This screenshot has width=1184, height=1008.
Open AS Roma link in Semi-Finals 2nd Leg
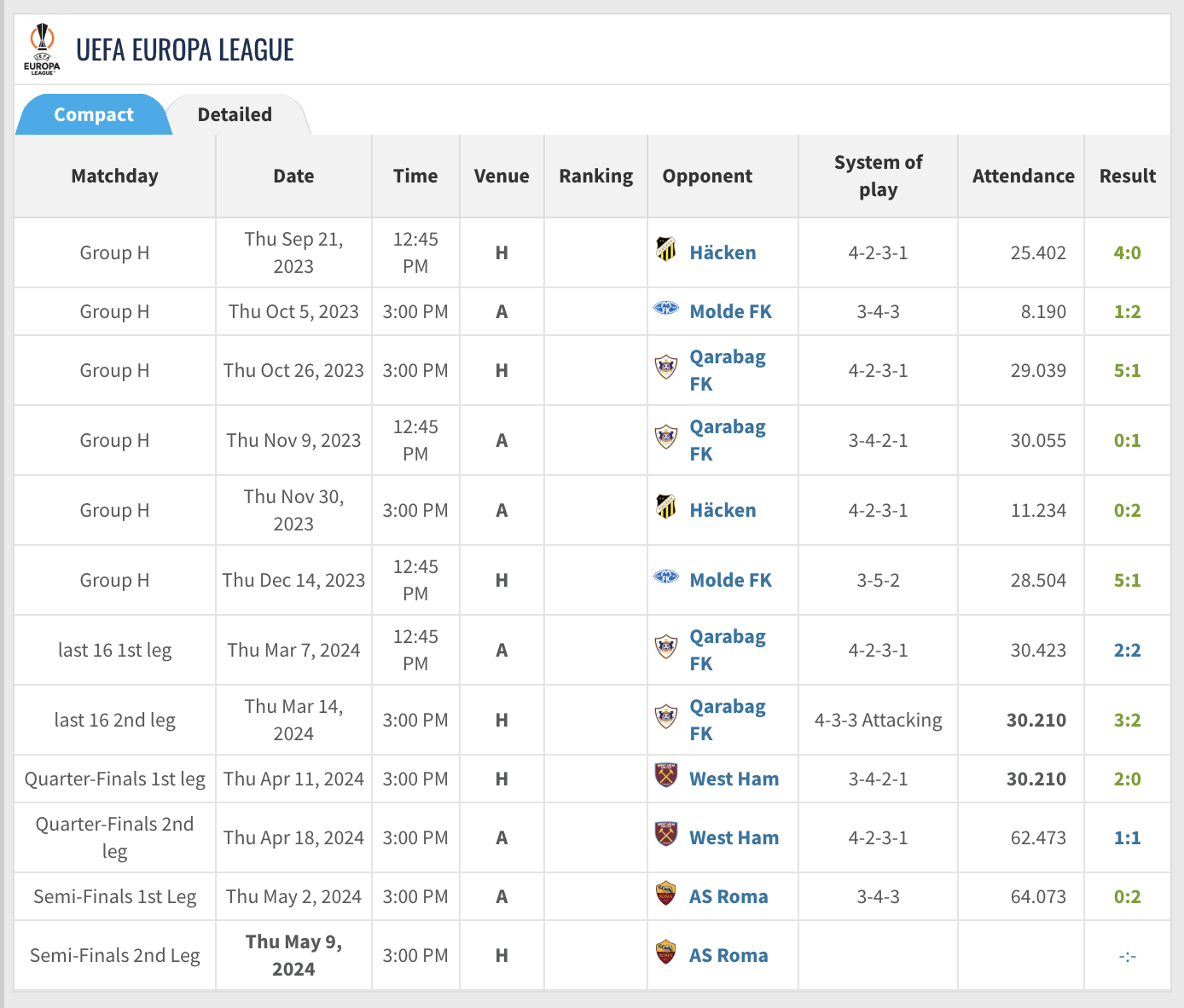(x=728, y=955)
